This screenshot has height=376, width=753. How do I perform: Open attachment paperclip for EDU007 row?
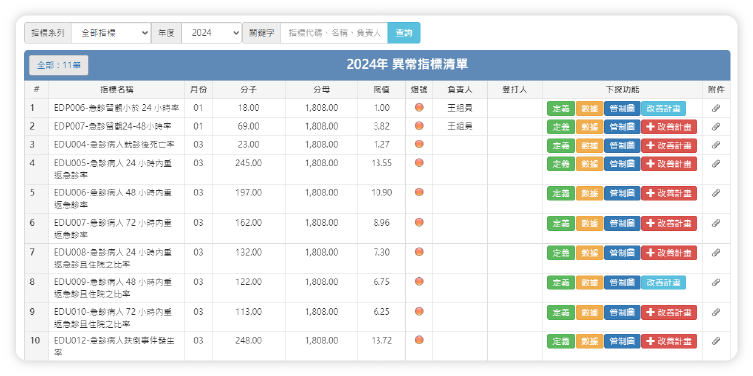[x=716, y=223]
